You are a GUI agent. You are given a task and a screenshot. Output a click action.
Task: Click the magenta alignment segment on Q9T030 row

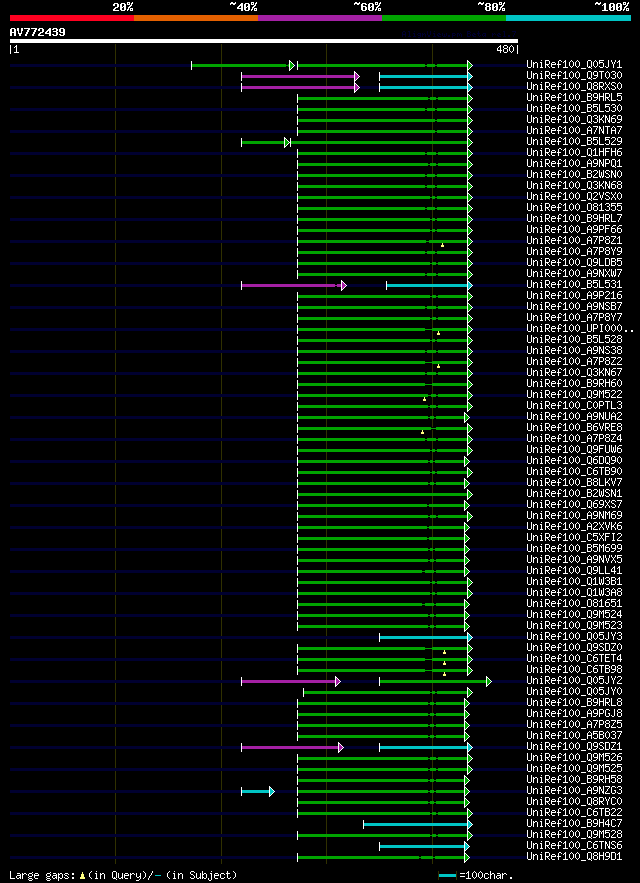pyautogui.click(x=298, y=76)
